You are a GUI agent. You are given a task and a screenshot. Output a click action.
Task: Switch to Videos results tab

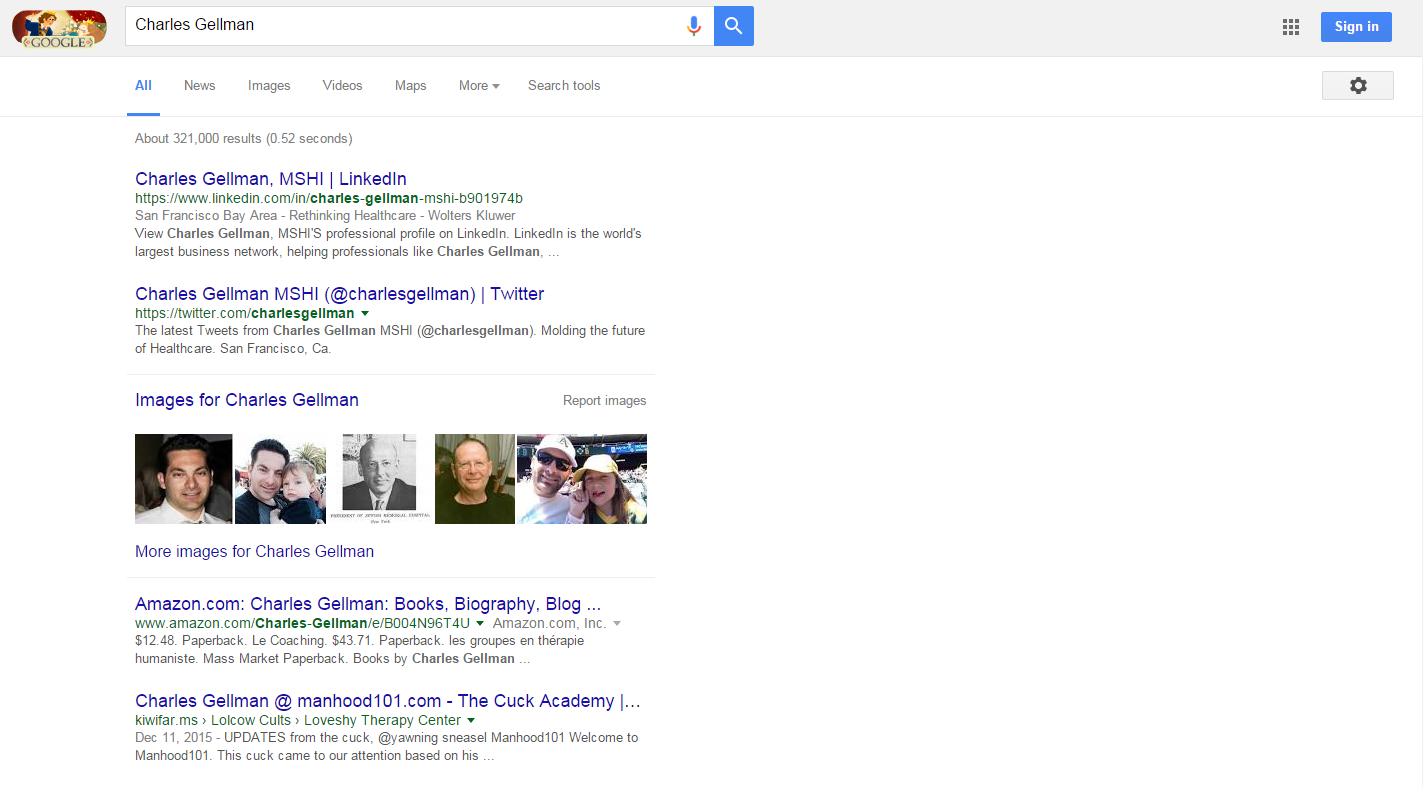342,86
